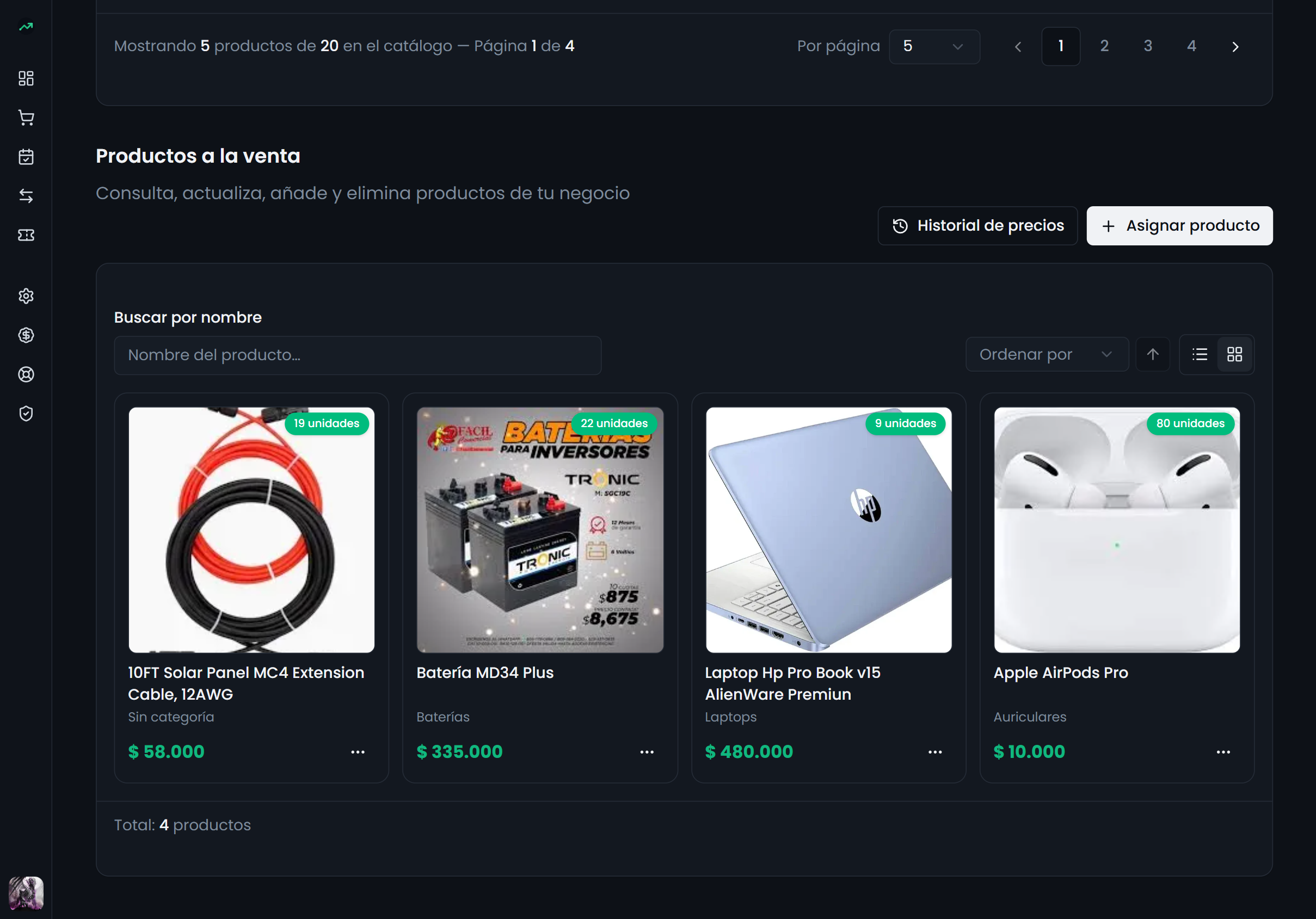This screenshot has height=919, width=1316.
Task: Switch to grid view layout
Action: 1234,355
